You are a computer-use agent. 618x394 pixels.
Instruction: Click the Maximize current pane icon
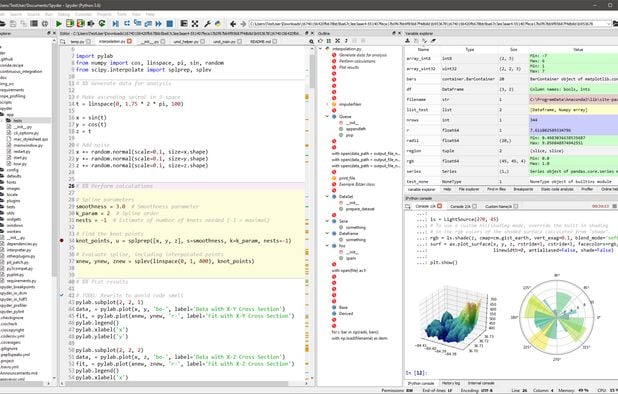coord(184,24)
